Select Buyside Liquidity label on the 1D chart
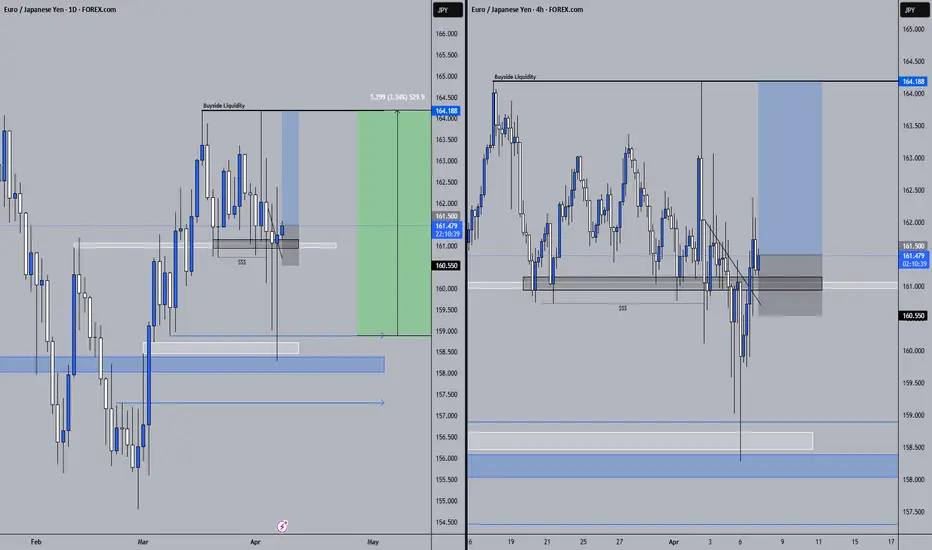The width and height of the screenshot is (932, 550). [224, 106]
